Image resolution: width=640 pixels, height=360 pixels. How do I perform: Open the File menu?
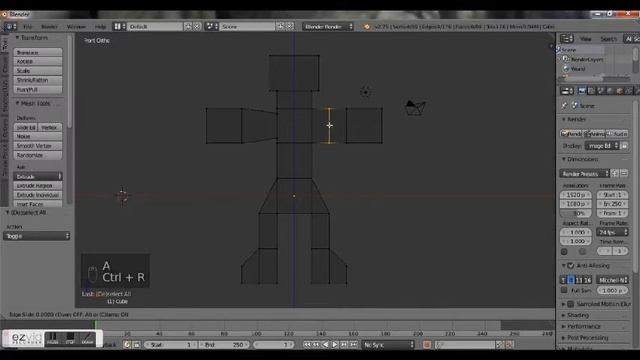point(27,27)
